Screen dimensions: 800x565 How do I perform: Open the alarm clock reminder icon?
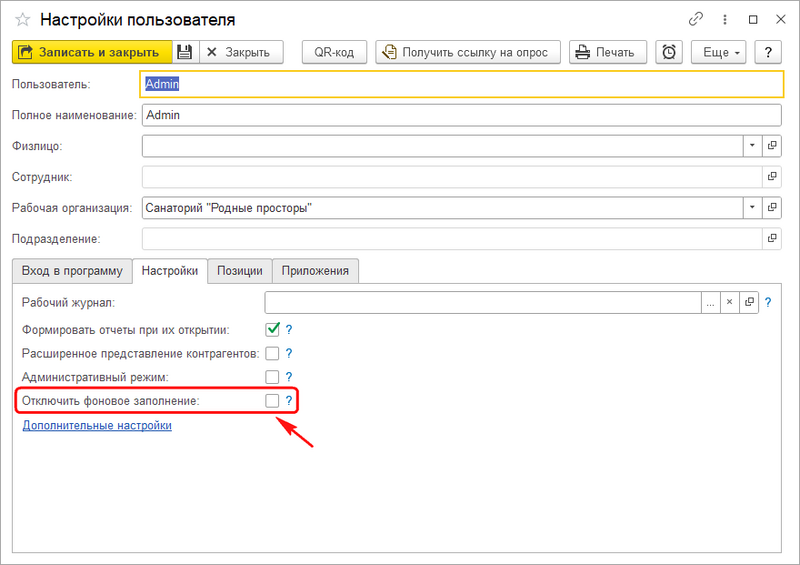tap(669, 52)
